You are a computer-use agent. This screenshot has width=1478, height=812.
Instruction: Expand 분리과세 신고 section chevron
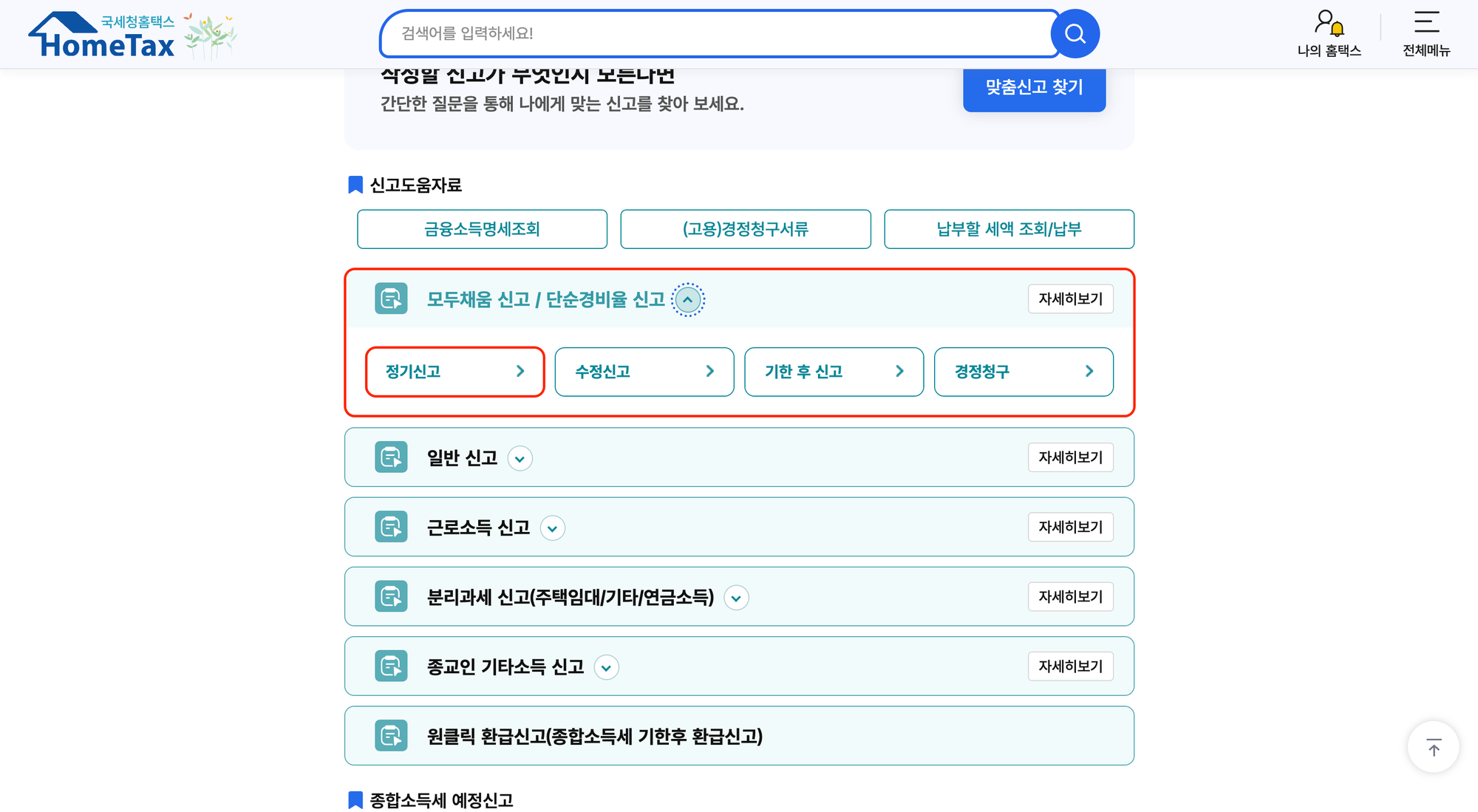pos(736,598)
